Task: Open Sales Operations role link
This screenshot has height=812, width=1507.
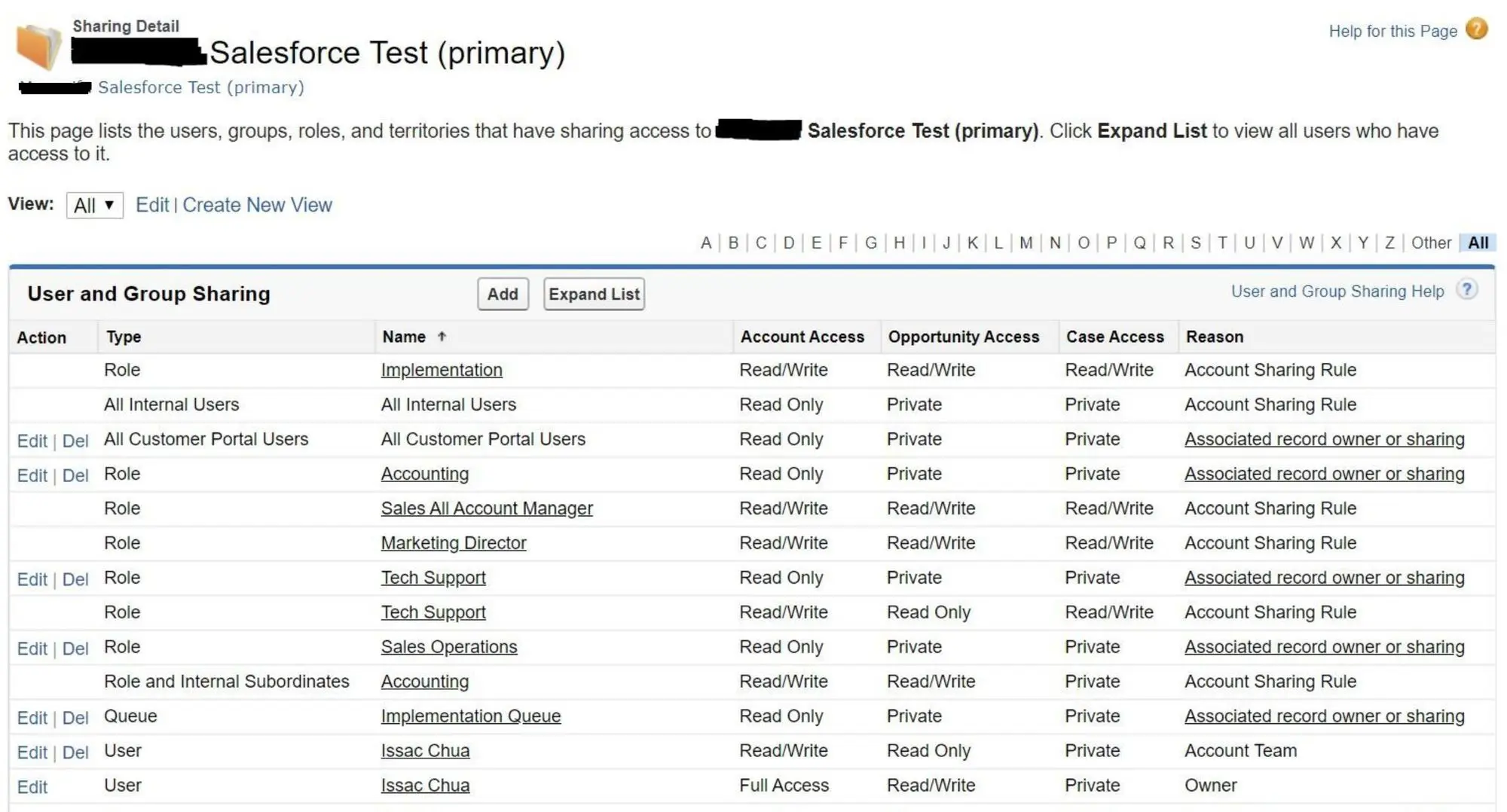Action: click(x=449, y=647)
